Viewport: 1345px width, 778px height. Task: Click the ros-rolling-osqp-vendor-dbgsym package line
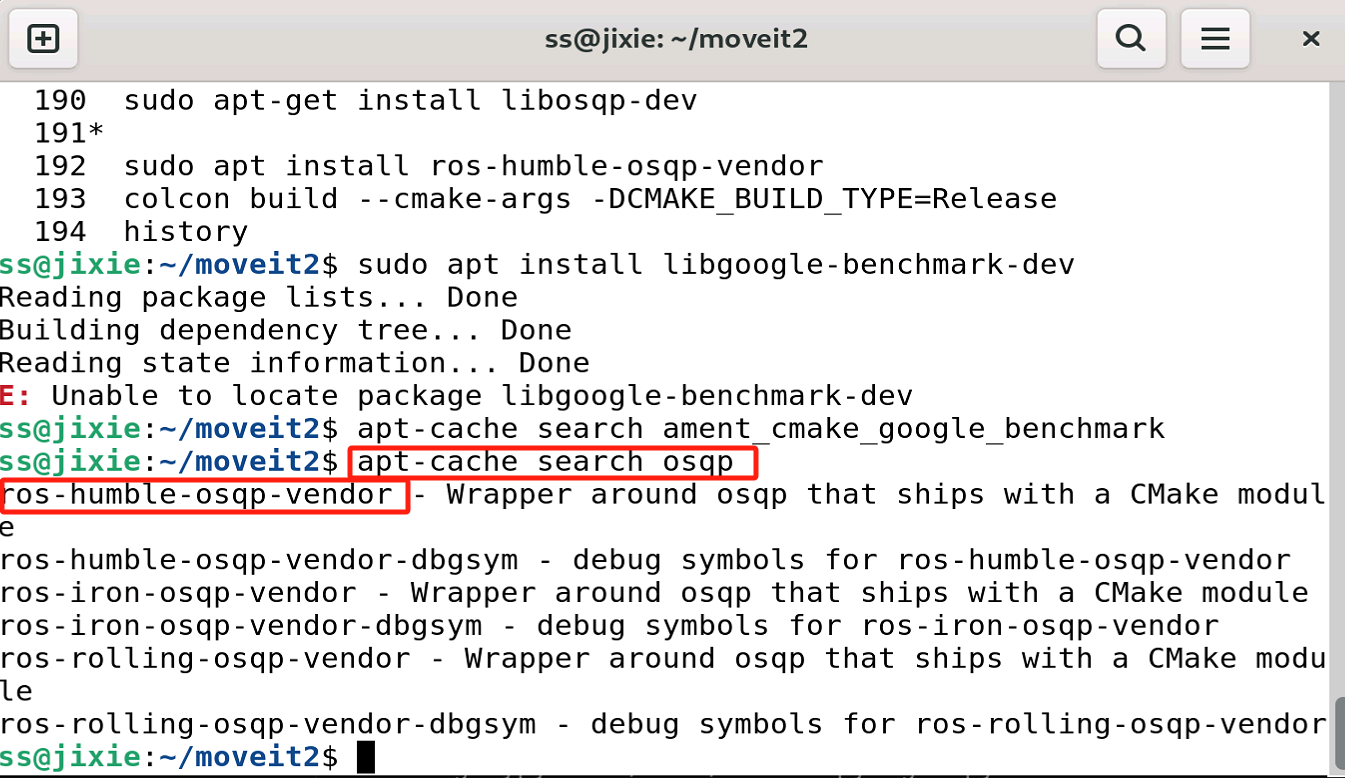pyautogui.click(x=268, y=724)
